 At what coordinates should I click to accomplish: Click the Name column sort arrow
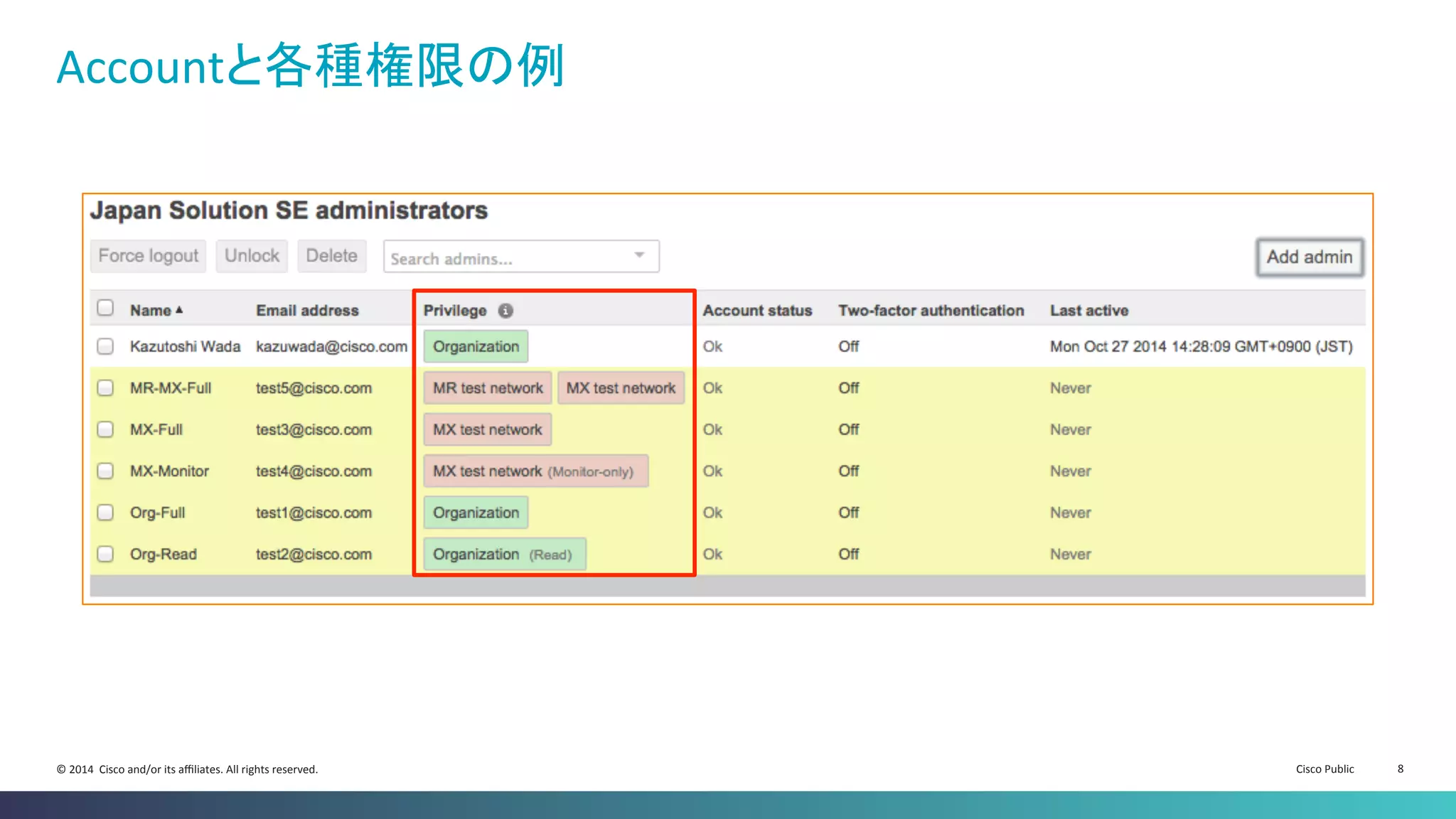179,310
